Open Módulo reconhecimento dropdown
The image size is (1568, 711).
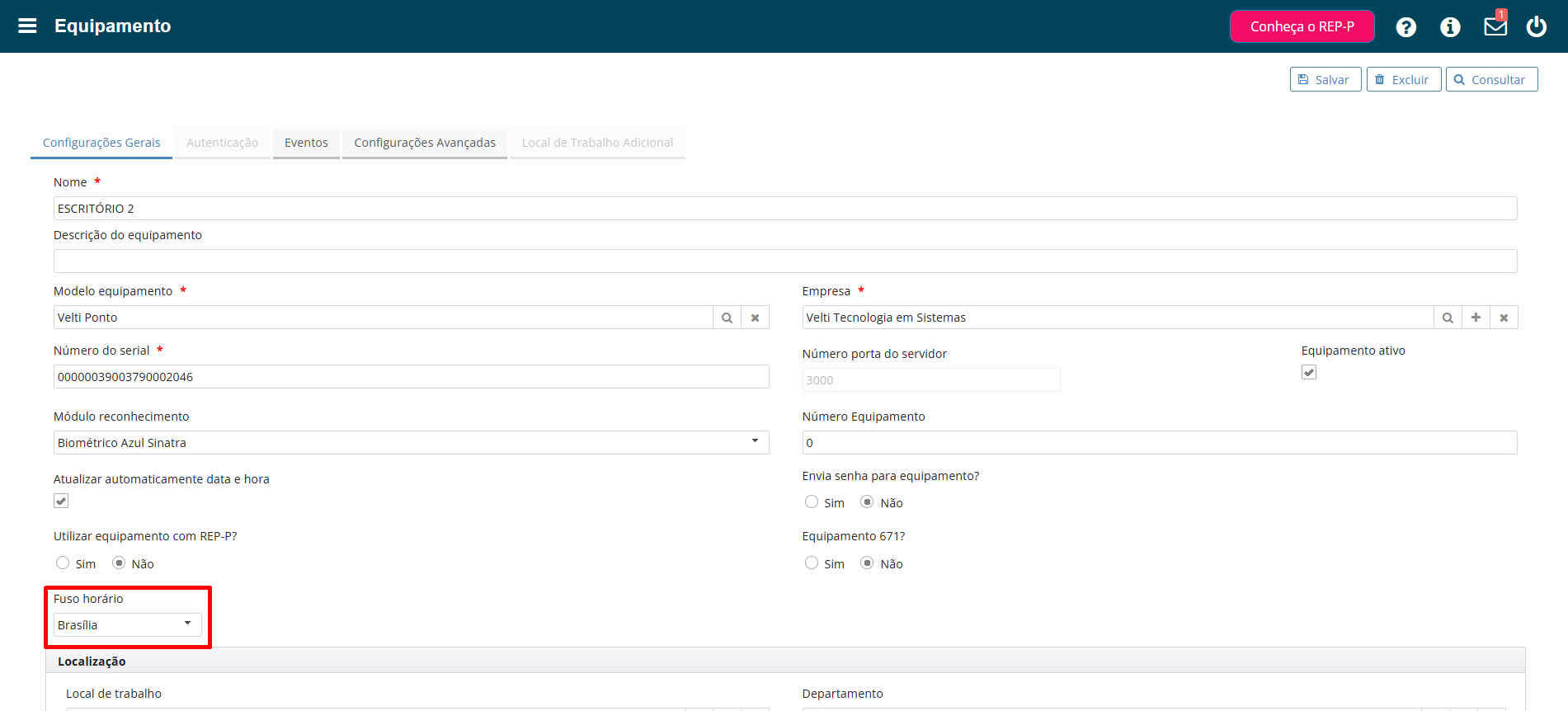click(x=411, y=443)
